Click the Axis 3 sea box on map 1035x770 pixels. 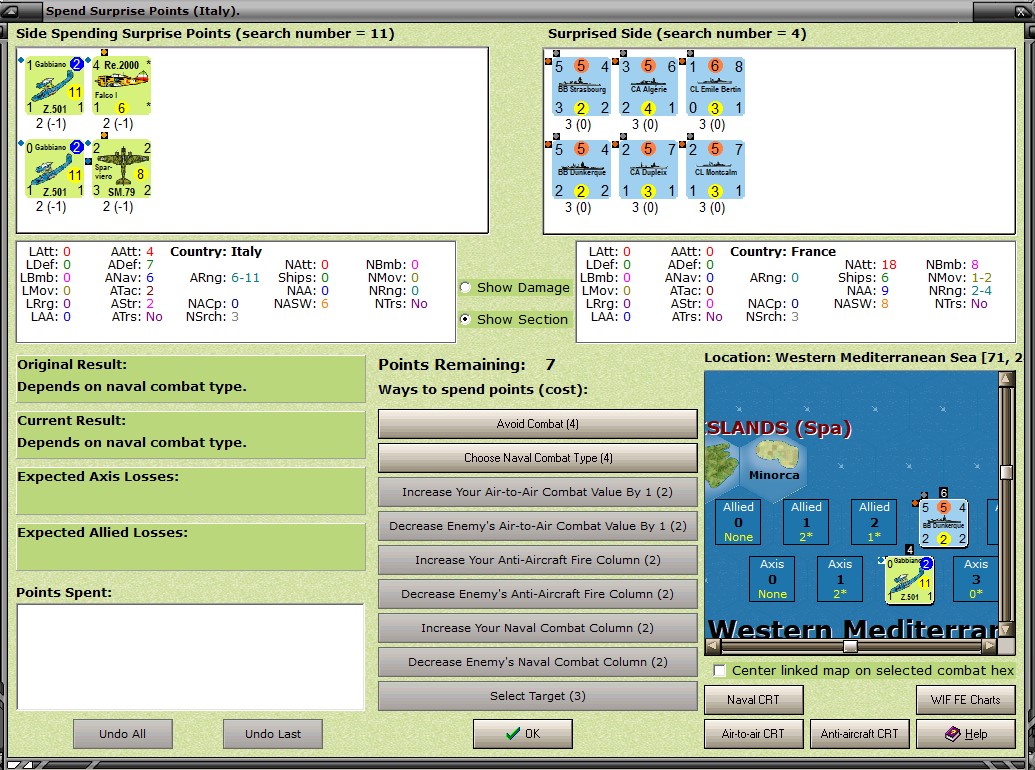[x=975, y=579]
